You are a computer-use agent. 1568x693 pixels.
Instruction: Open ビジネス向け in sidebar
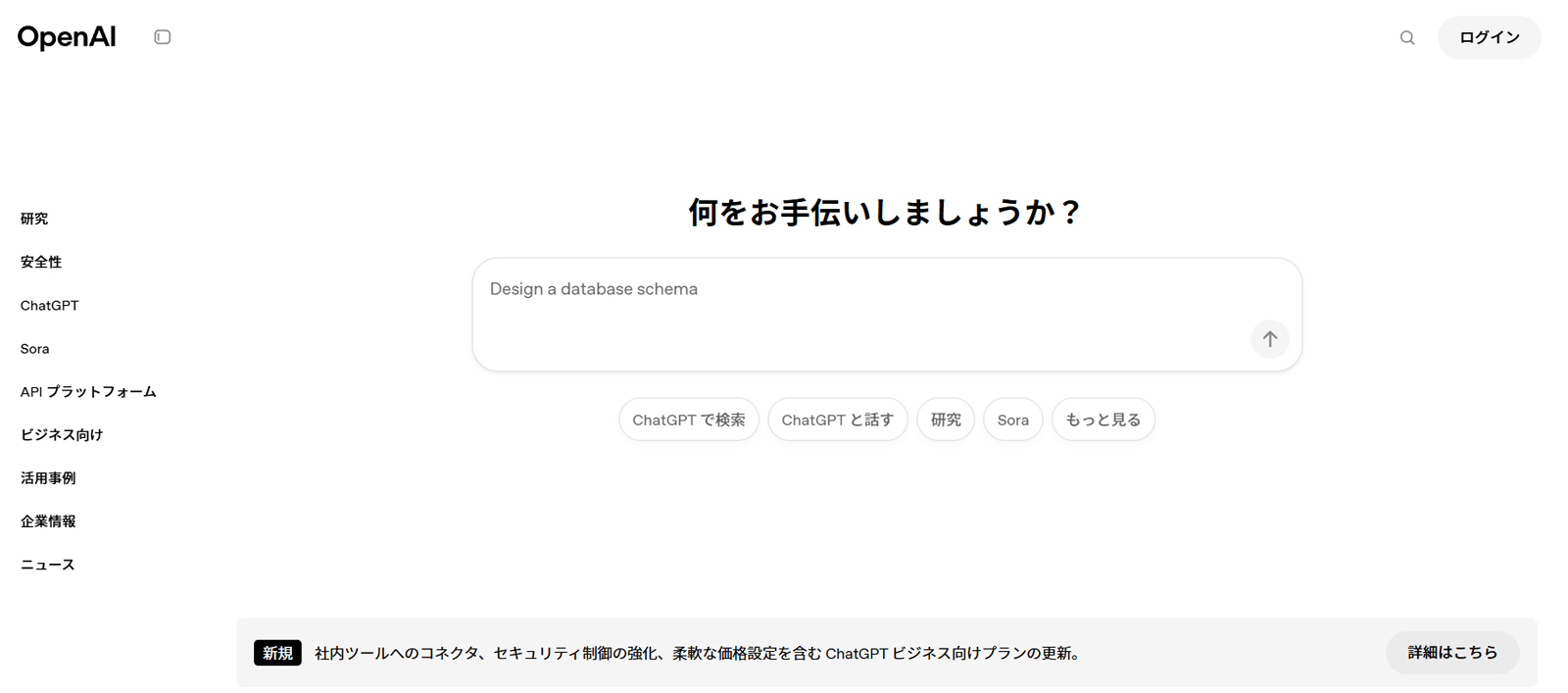pyautogui.click(x=62, y=434)
